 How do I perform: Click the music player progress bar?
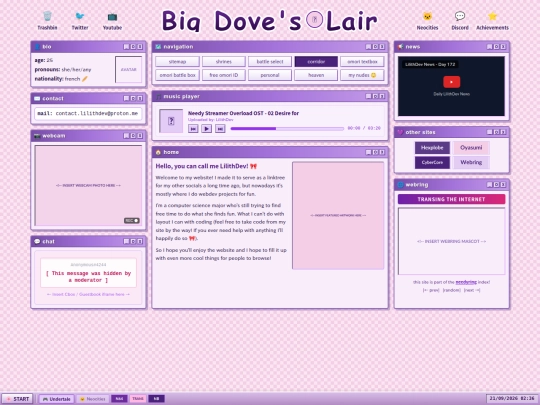tap(287, 128)
